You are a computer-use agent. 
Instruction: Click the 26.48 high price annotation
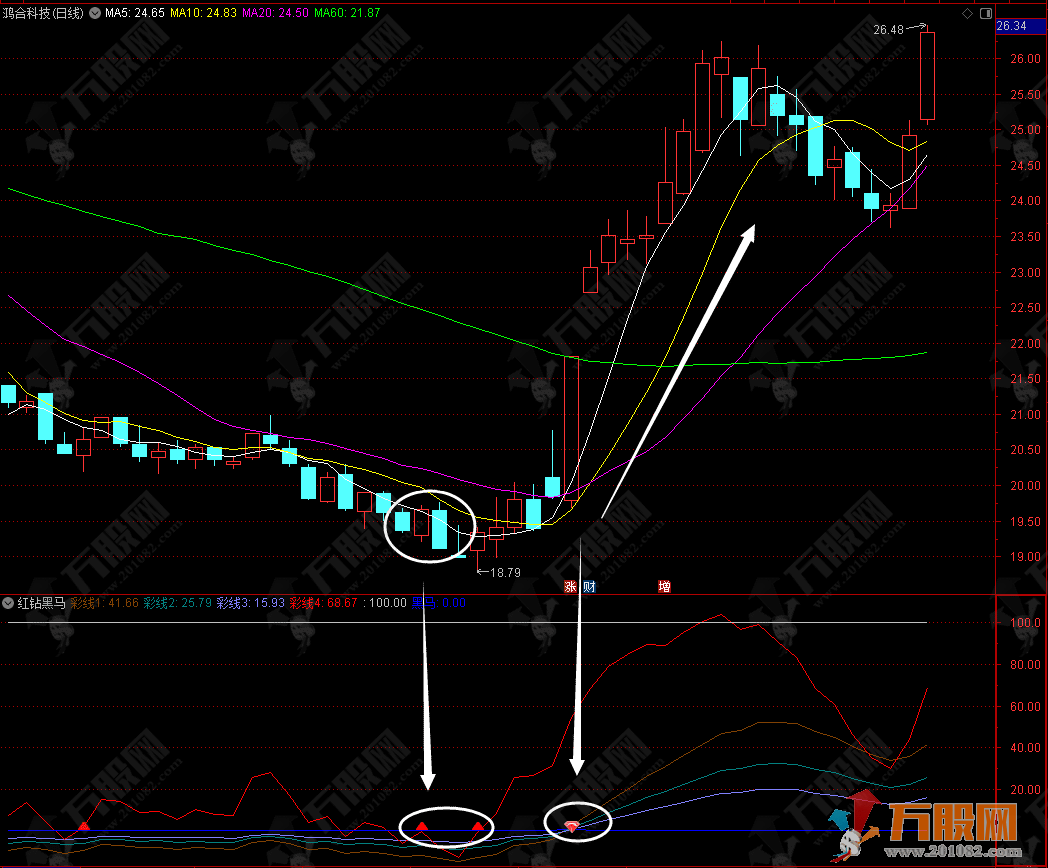click(888, 29)
